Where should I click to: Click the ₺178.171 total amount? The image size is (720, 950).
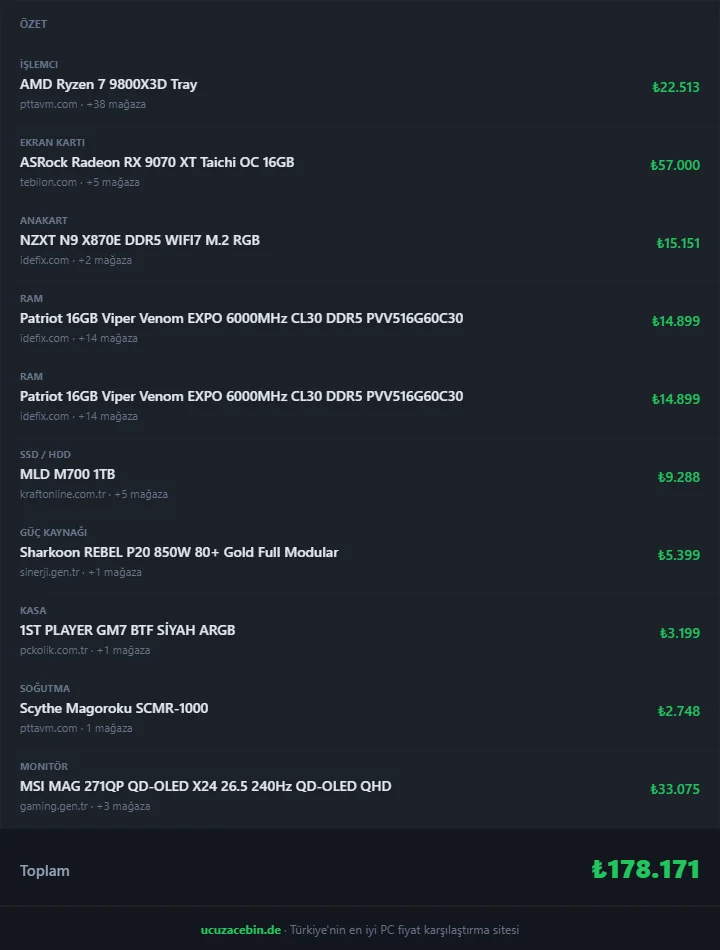(x=645, y=869)
